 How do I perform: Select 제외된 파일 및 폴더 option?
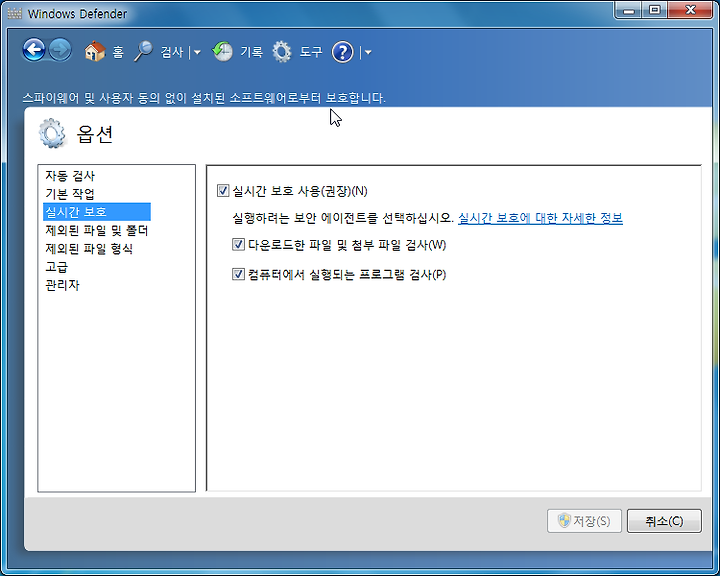(96, 230)
